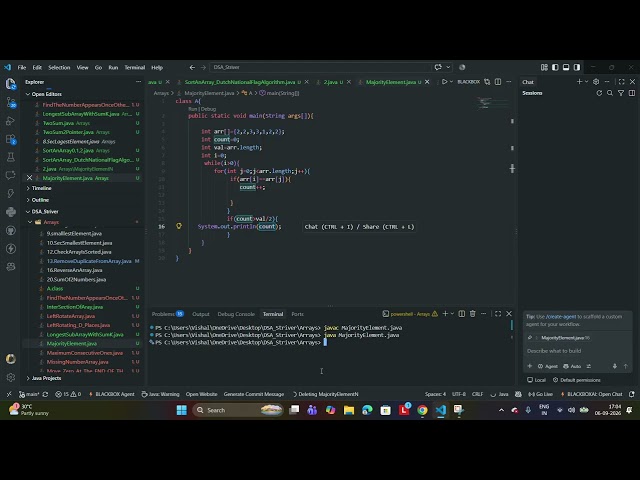The height and width of the screenshot is (480, 640).
Task: Open the Python icon in activity bar
Action: pos(11,212)
